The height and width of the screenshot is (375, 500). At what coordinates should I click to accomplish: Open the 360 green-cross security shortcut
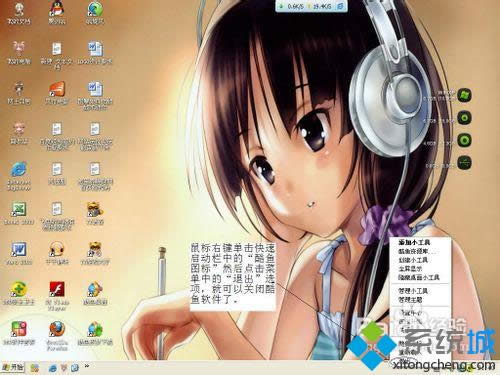(x=19, y=289)
